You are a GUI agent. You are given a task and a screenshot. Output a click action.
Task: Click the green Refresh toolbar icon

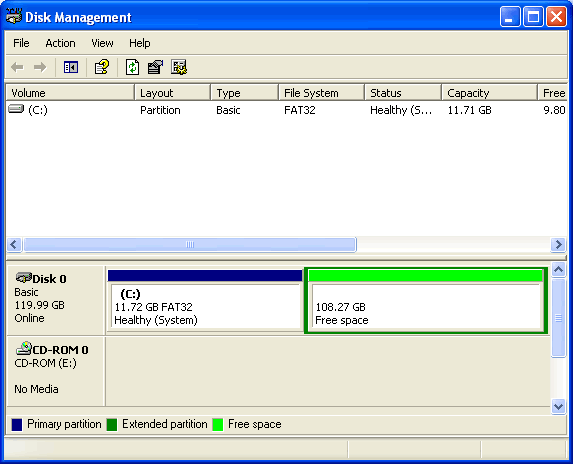(x=132, y=67)
